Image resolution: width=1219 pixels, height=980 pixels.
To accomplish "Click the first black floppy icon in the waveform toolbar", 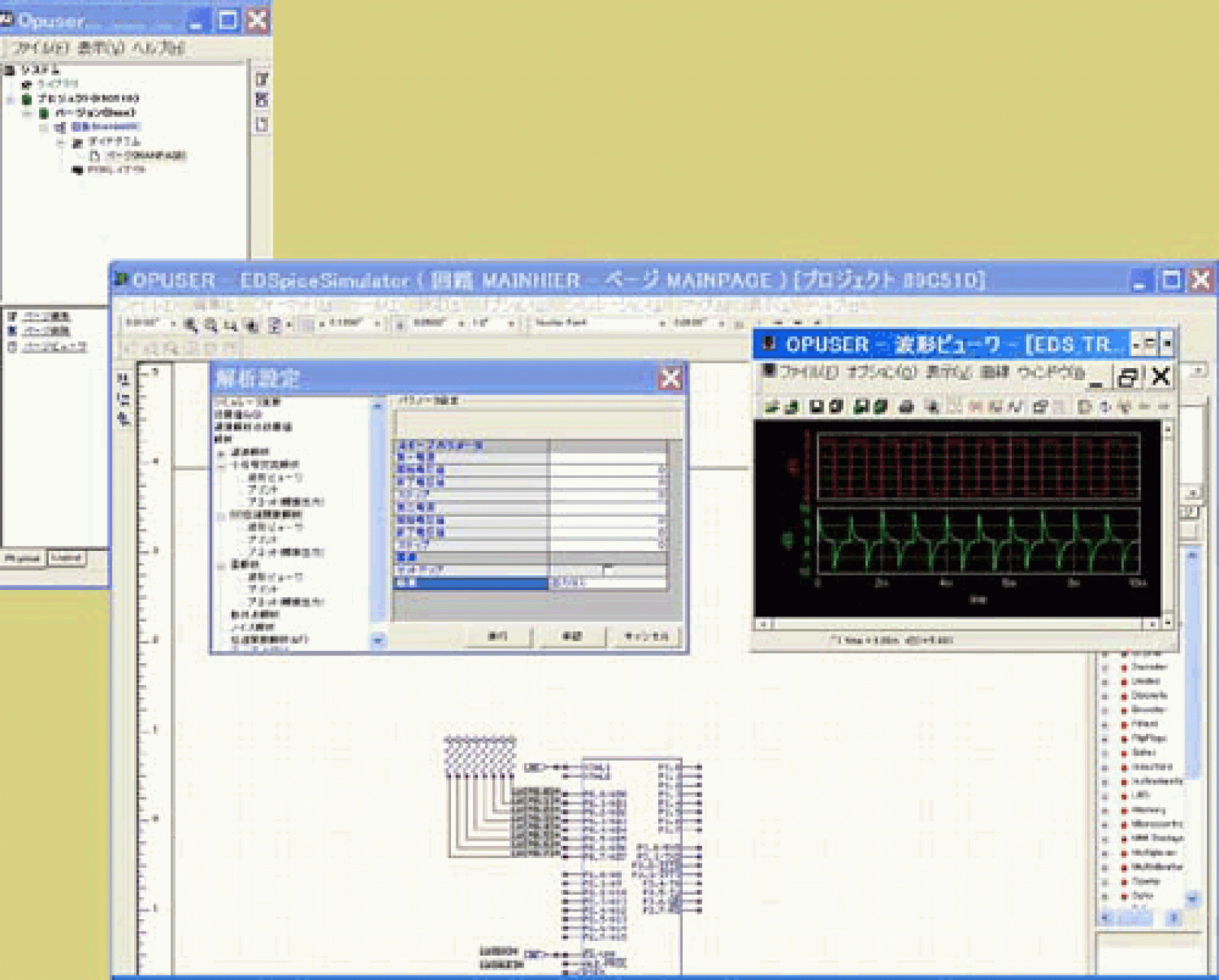I will [x=816, y=406].
